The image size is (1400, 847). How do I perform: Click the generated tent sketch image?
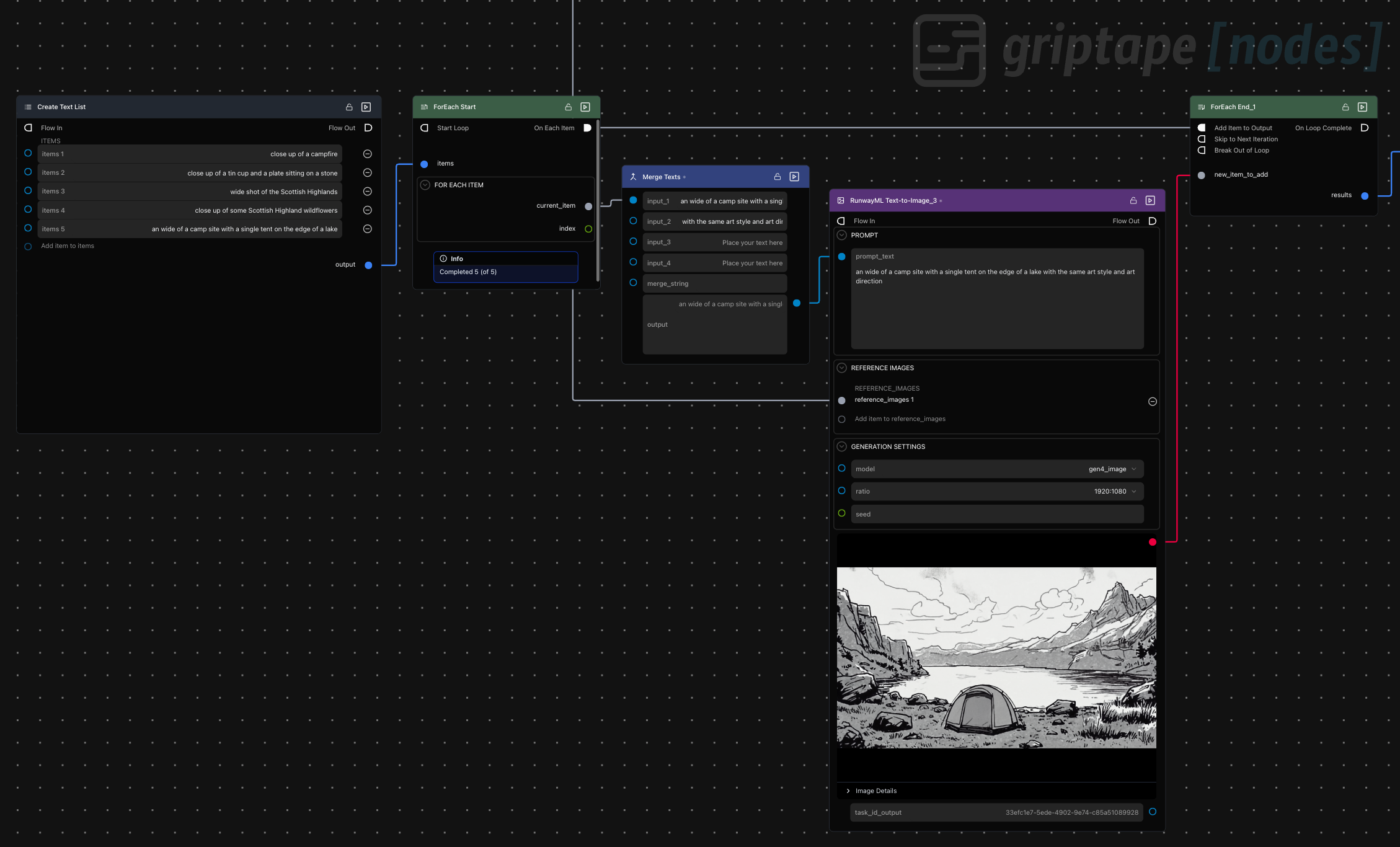click(996, 657)
